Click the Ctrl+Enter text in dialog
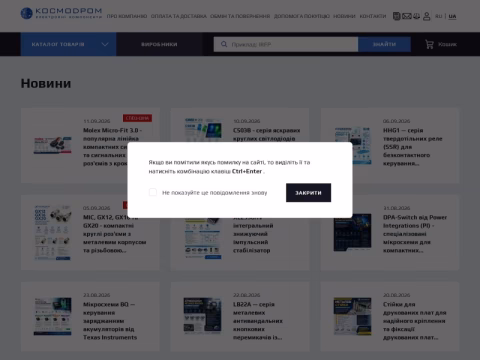This screenshot has height=360, width=480. pos(247,171)
